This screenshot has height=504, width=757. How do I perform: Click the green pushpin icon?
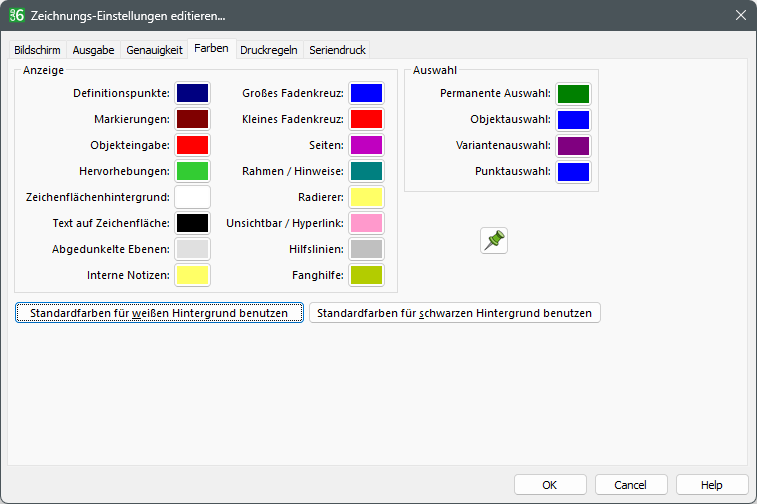[x=494, y=240]
